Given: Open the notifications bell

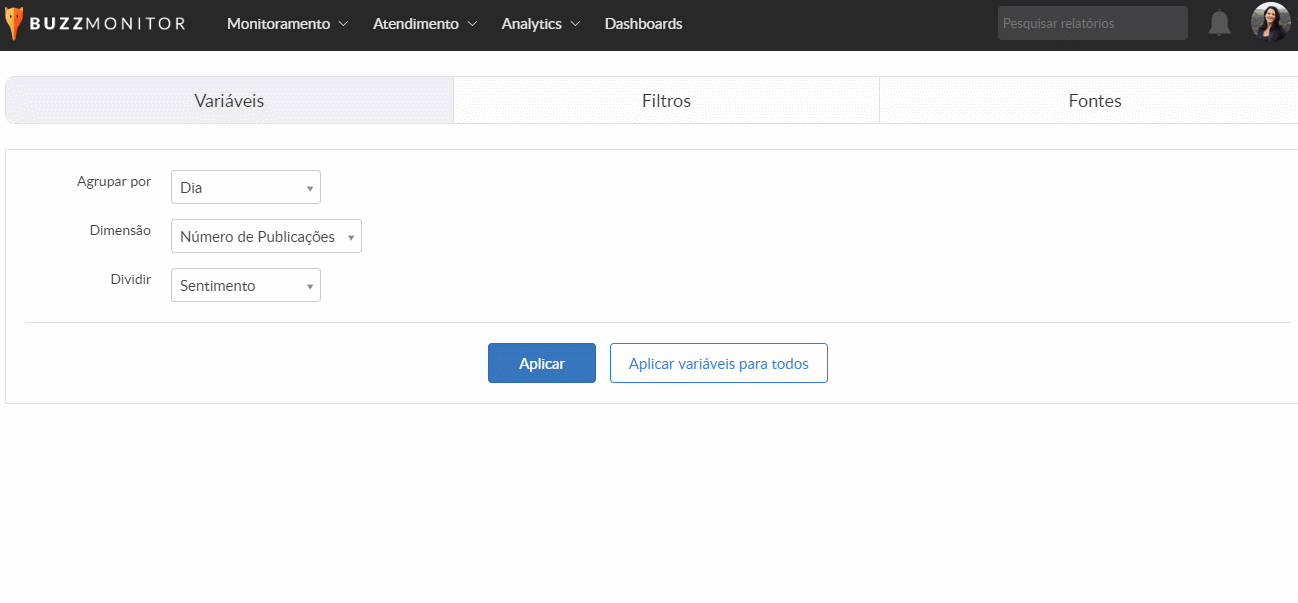Looking at the screenshot, I should point(1219,23).
